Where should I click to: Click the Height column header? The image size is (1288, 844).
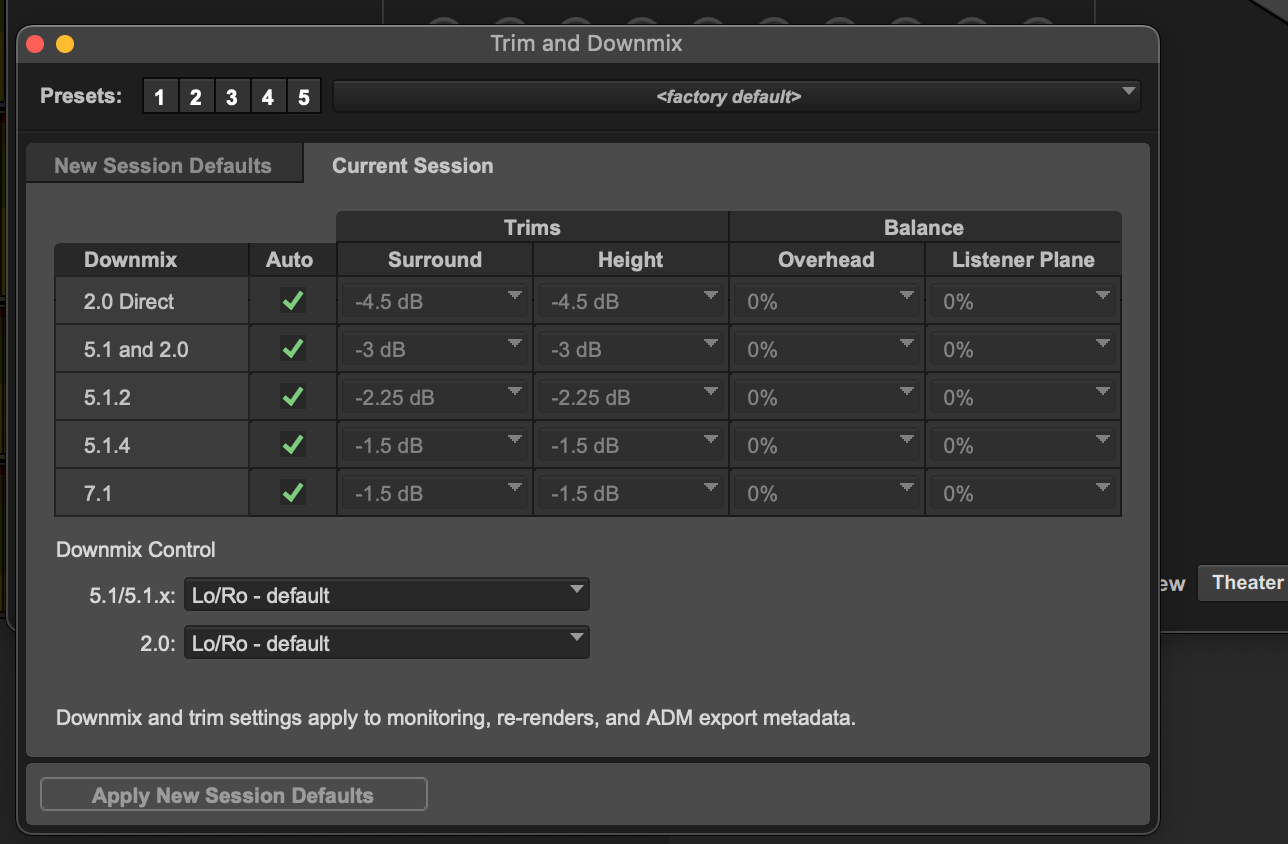point(631,260)
